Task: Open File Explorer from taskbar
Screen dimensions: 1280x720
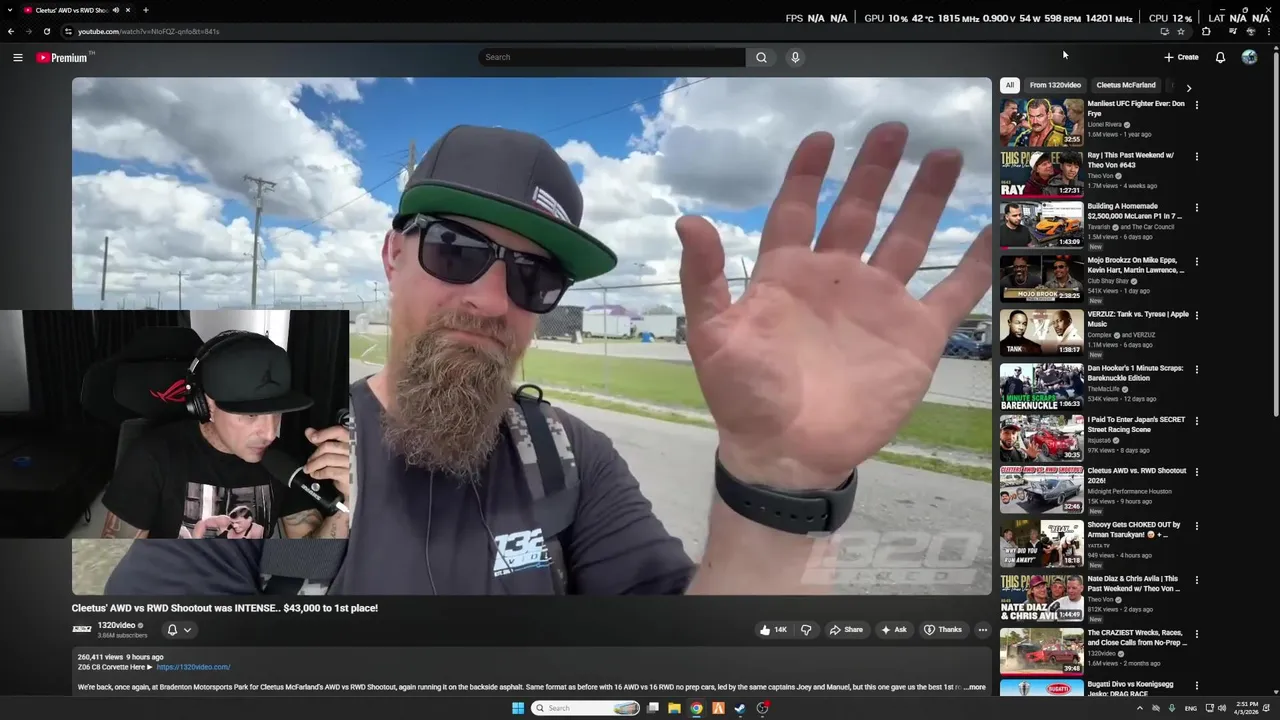Action: pos(674,708)
